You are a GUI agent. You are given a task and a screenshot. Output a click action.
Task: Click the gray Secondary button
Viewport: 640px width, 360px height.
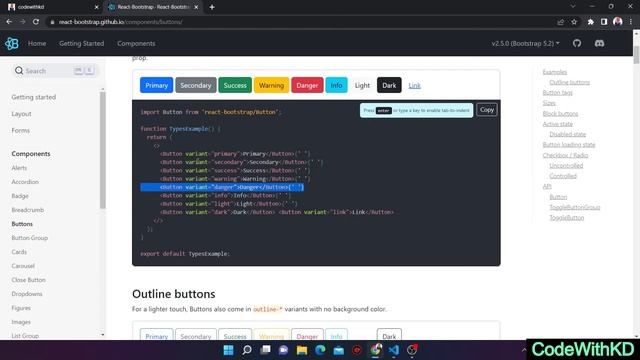pyautogui.click(x=196, y=85)
